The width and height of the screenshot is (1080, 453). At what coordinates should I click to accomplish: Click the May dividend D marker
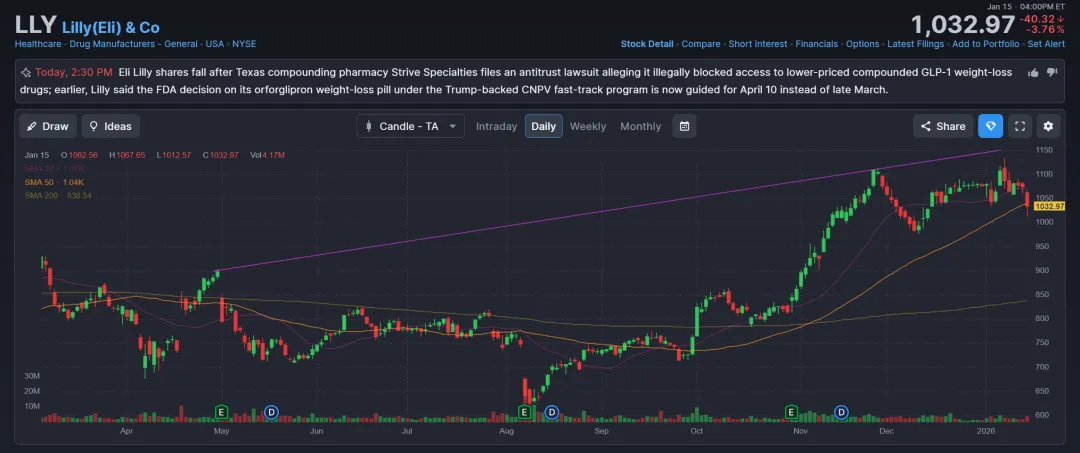pos(271,412)
